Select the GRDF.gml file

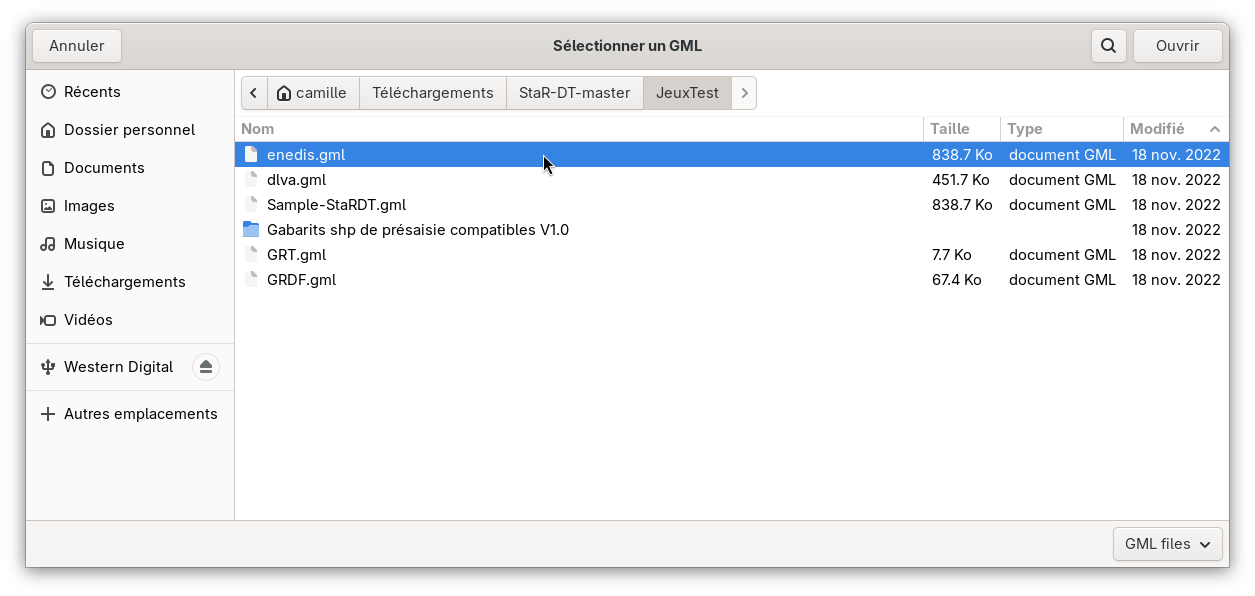(x=301, y=280)
